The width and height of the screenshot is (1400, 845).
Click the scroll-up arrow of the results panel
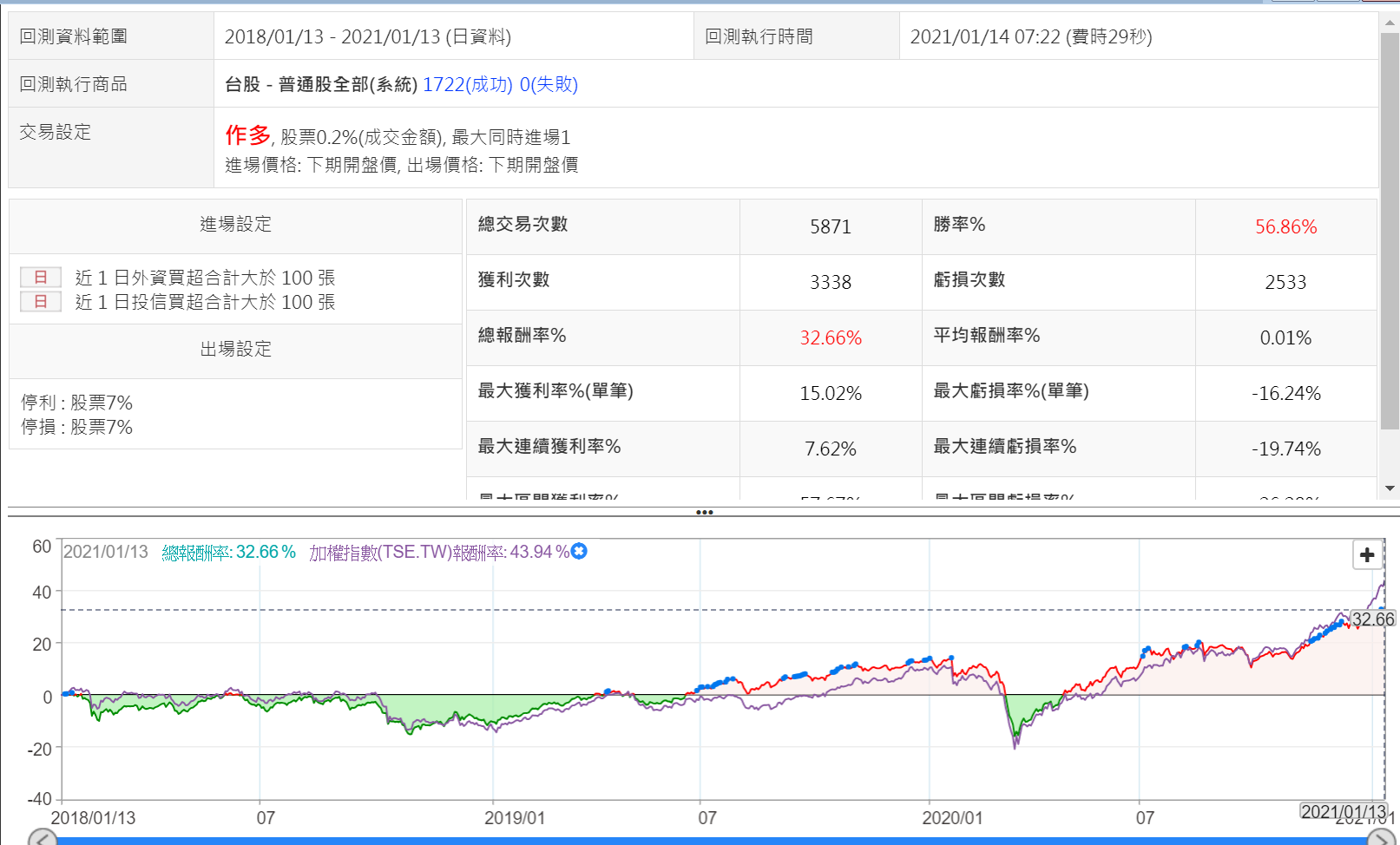pyautogui.click(x=1390, y=21)
